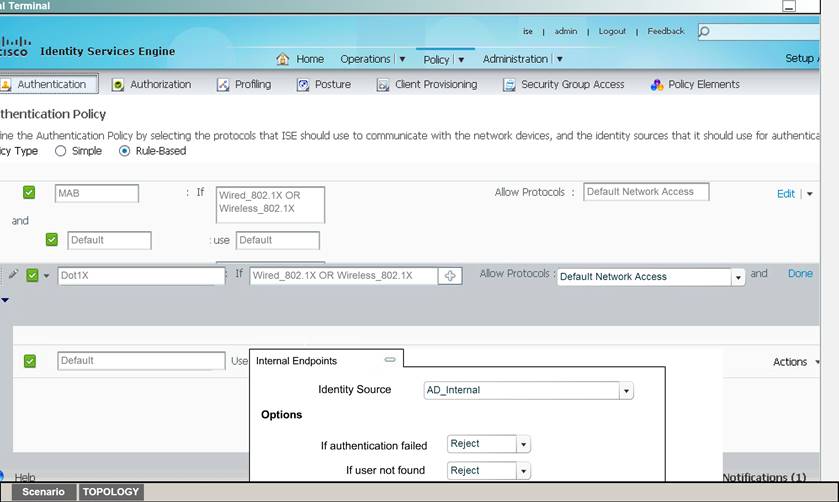
Task: Open the Operations menu
Action: point(372,59)
